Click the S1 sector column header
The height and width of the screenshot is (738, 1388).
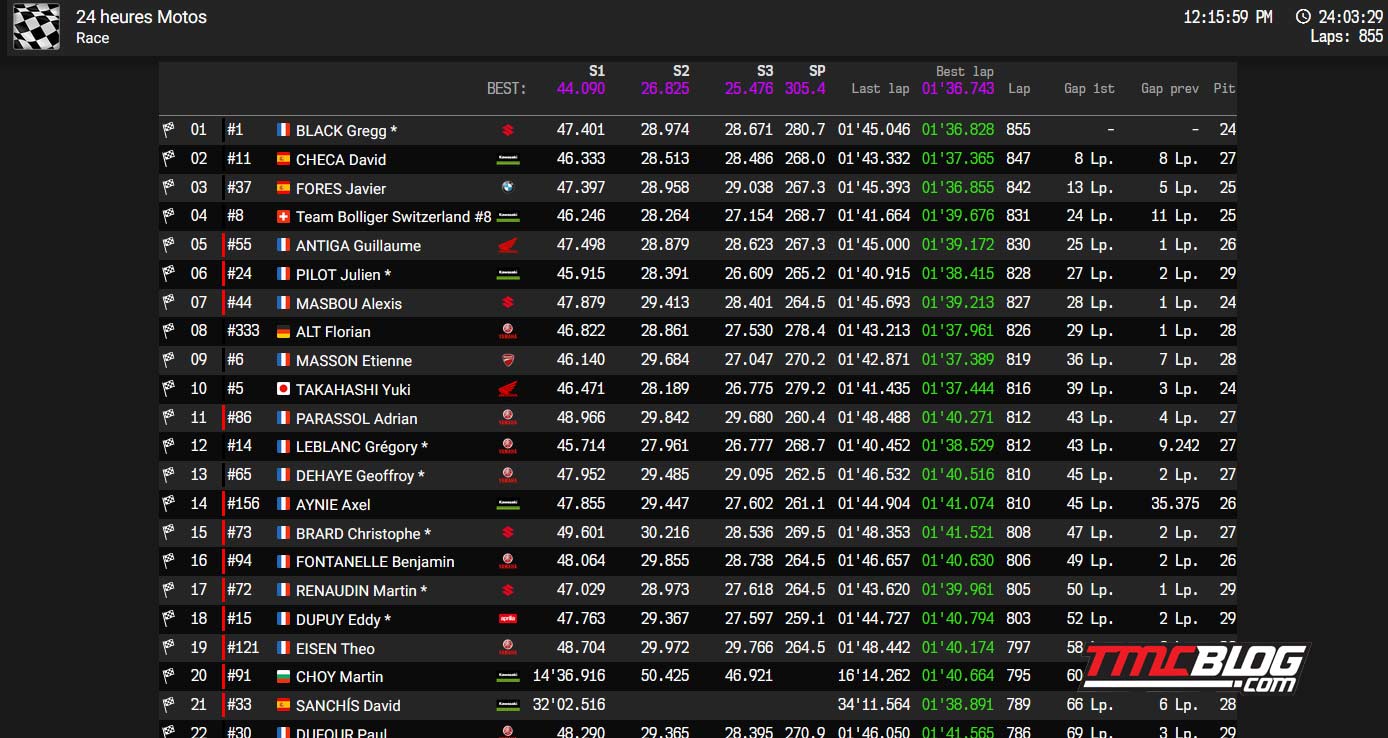pyautogui.click(x=596, y=71)
